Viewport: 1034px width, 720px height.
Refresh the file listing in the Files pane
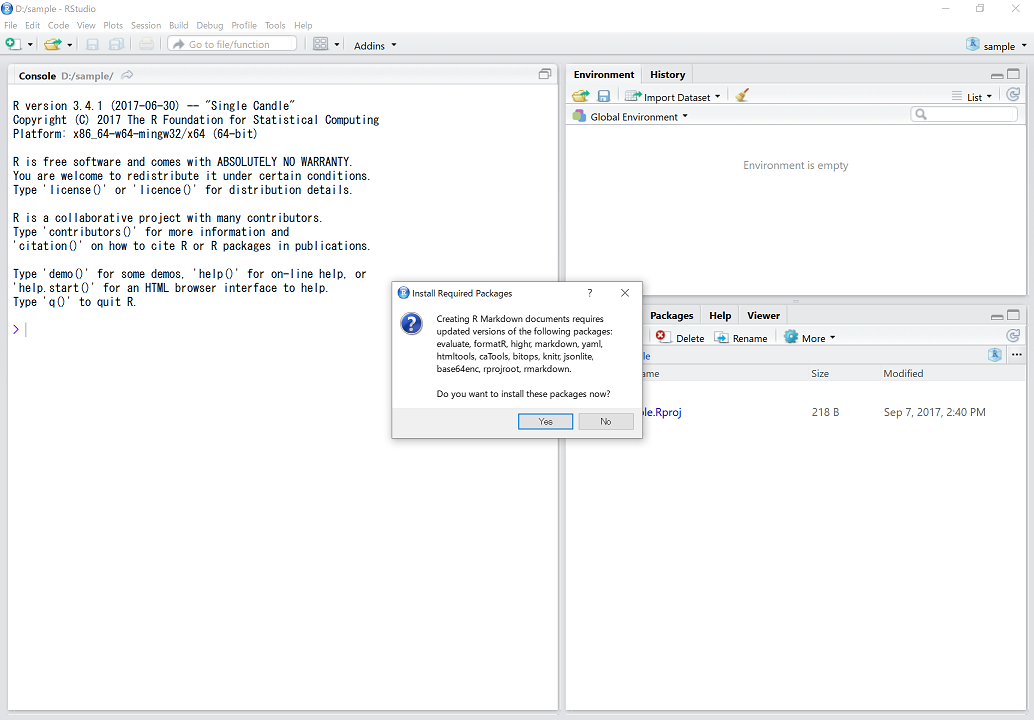tap(1013, 336)
